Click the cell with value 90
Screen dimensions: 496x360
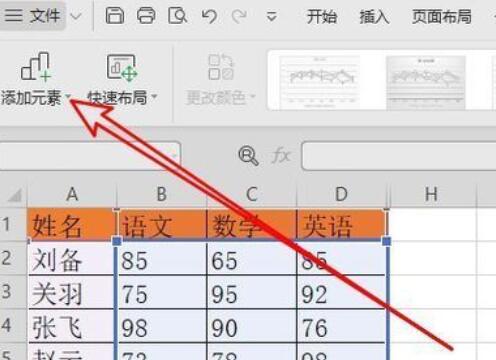(252, 326)
